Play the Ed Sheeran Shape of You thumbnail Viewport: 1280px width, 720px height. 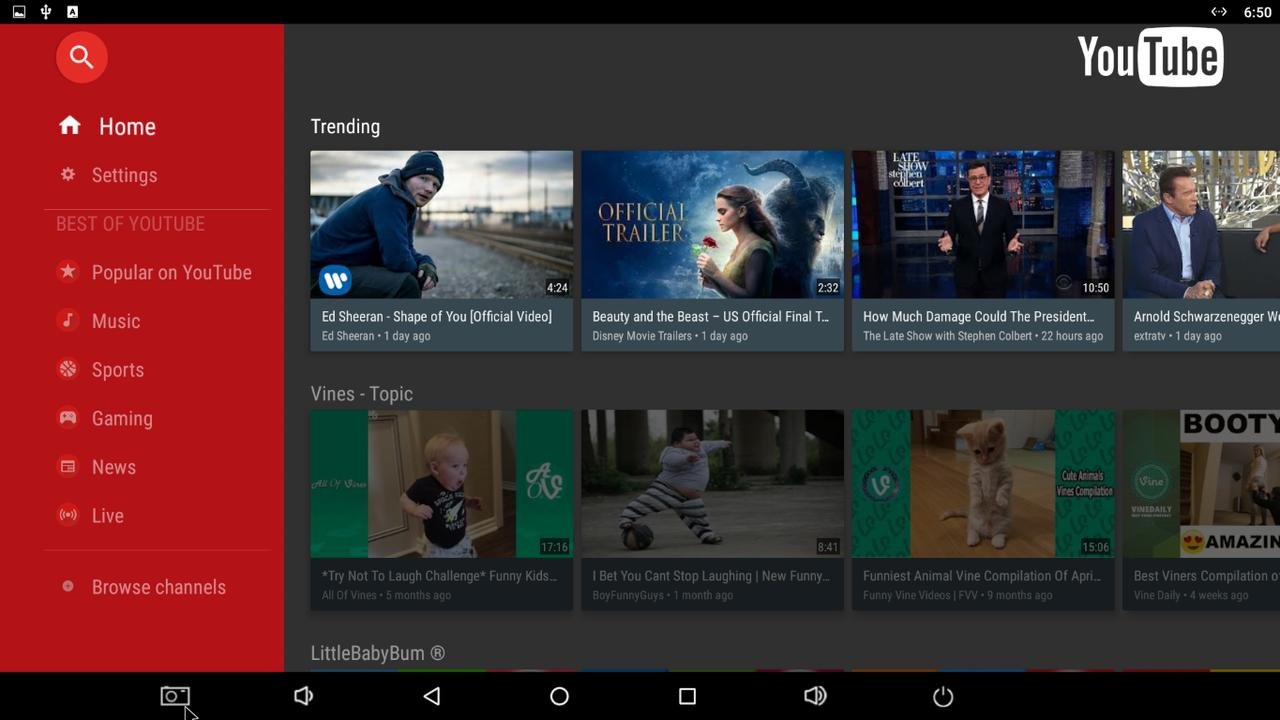[441, 224]
